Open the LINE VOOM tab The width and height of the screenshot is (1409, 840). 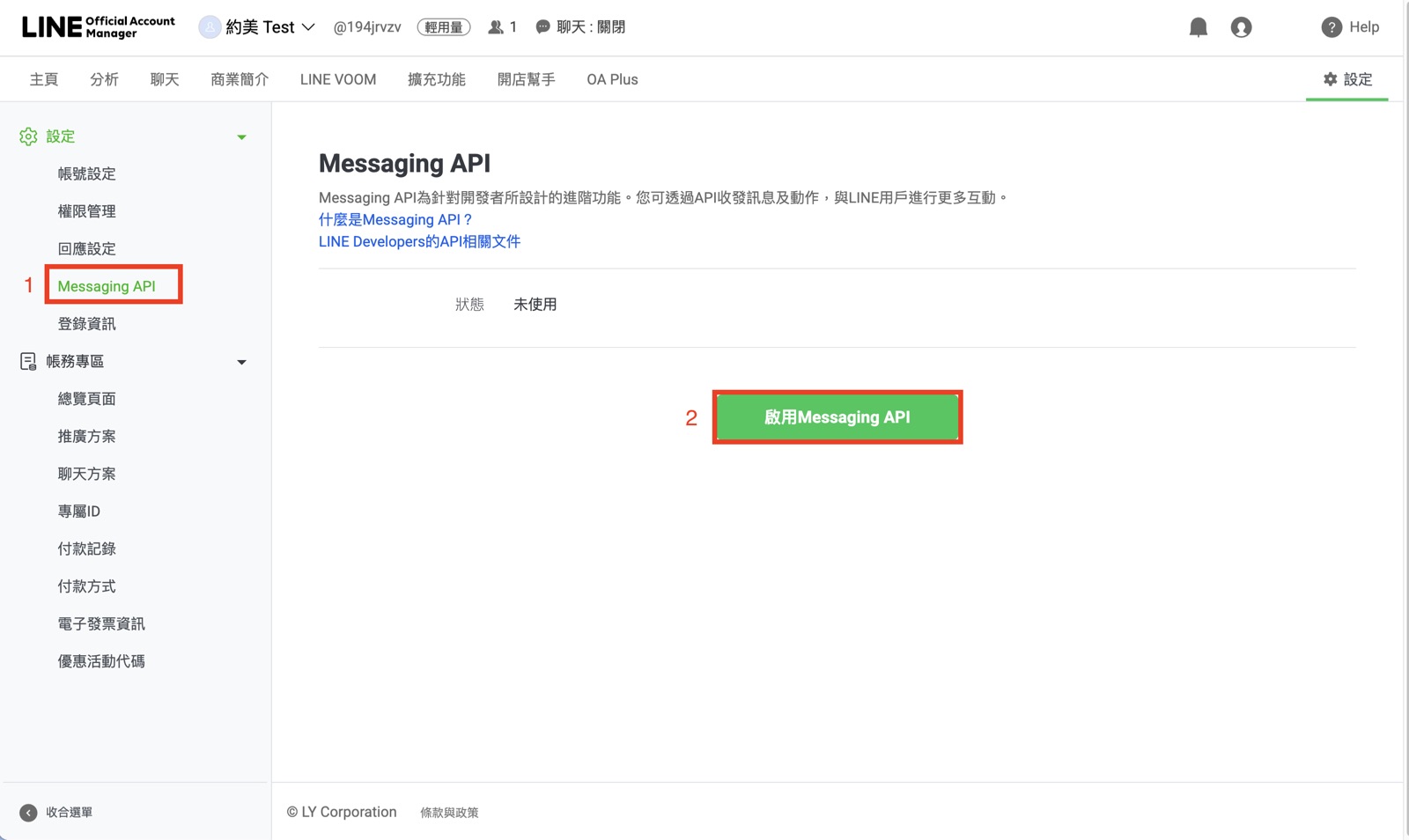pos(338,79)
